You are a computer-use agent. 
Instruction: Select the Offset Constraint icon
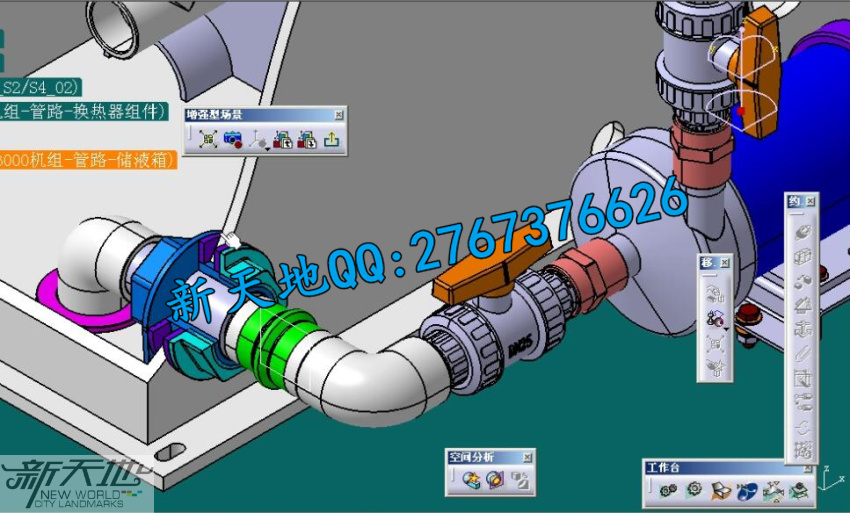[x=802, y=280]
